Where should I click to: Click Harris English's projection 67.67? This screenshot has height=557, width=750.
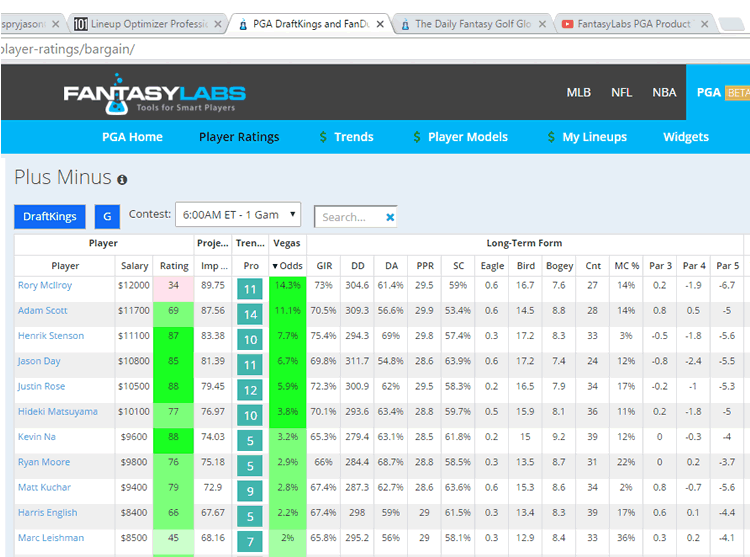point(213,513)
